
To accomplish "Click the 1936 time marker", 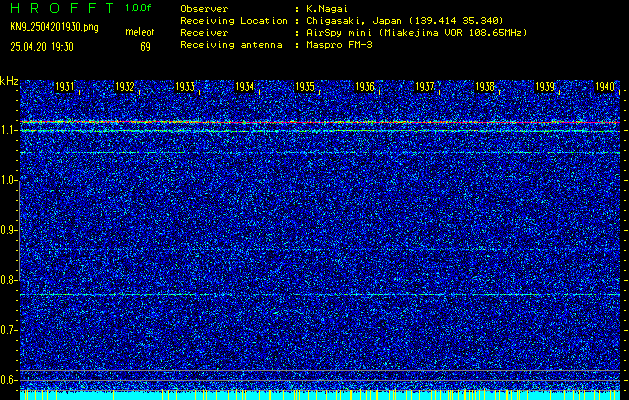I will 365,87.
